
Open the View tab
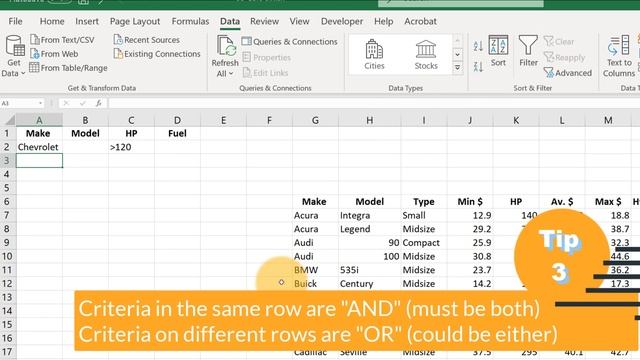pos(299,21)
